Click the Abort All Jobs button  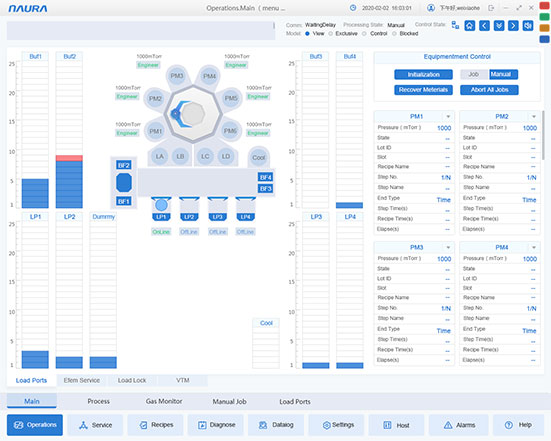[490, 90]
